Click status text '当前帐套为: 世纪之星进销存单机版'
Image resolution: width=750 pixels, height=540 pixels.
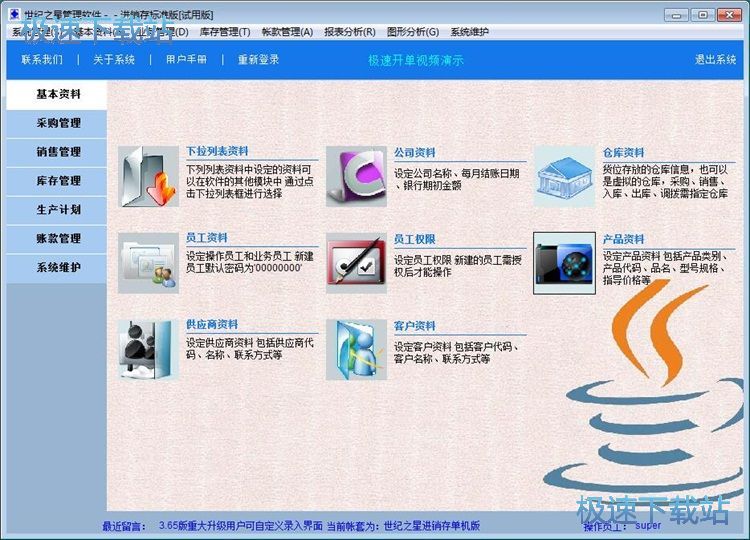click(x=403, y=526)
